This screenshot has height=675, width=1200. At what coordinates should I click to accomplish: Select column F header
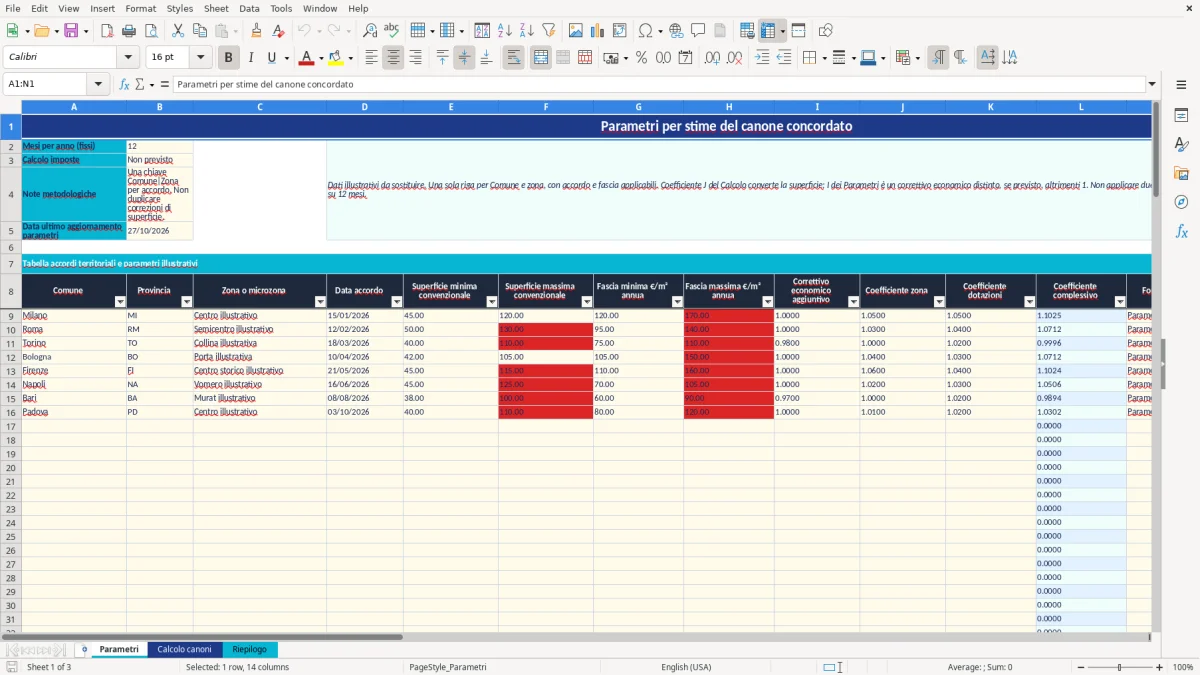coord(546,107)
